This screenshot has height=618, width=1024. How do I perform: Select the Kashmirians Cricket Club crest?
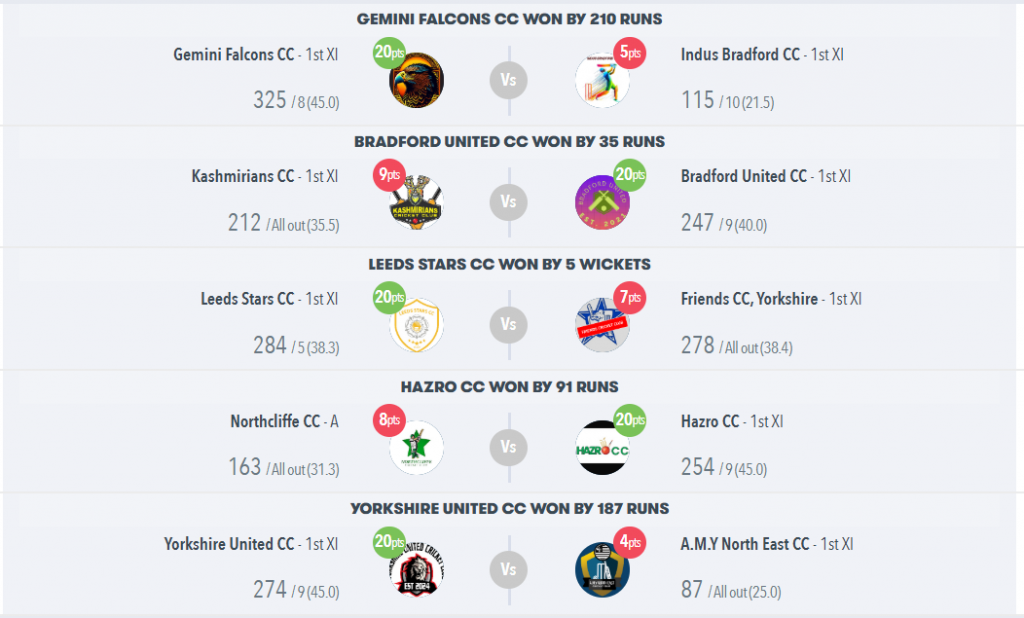point(417,202)
